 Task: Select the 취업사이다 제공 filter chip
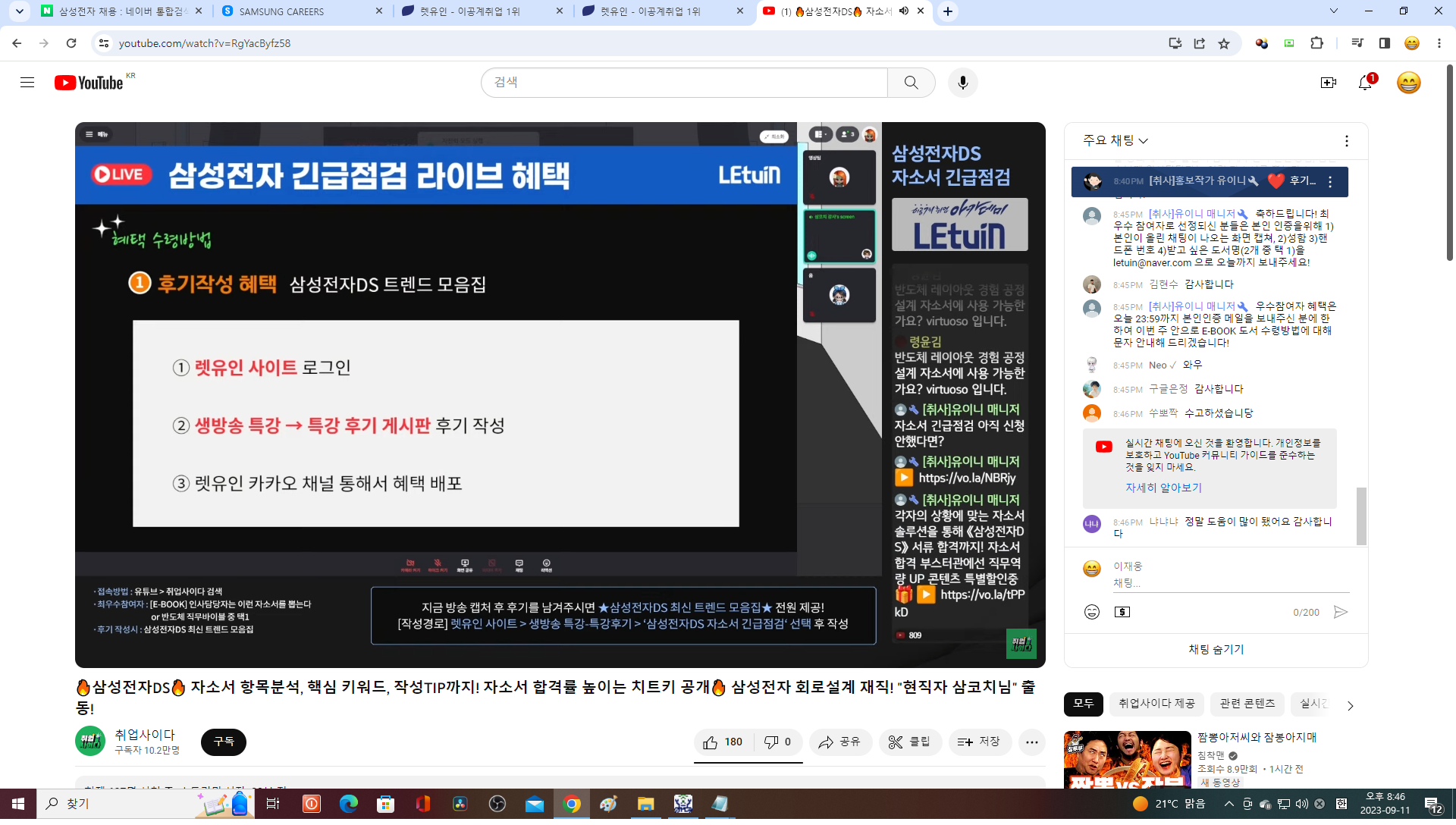pyautogui.click(x=1156, y=704)
